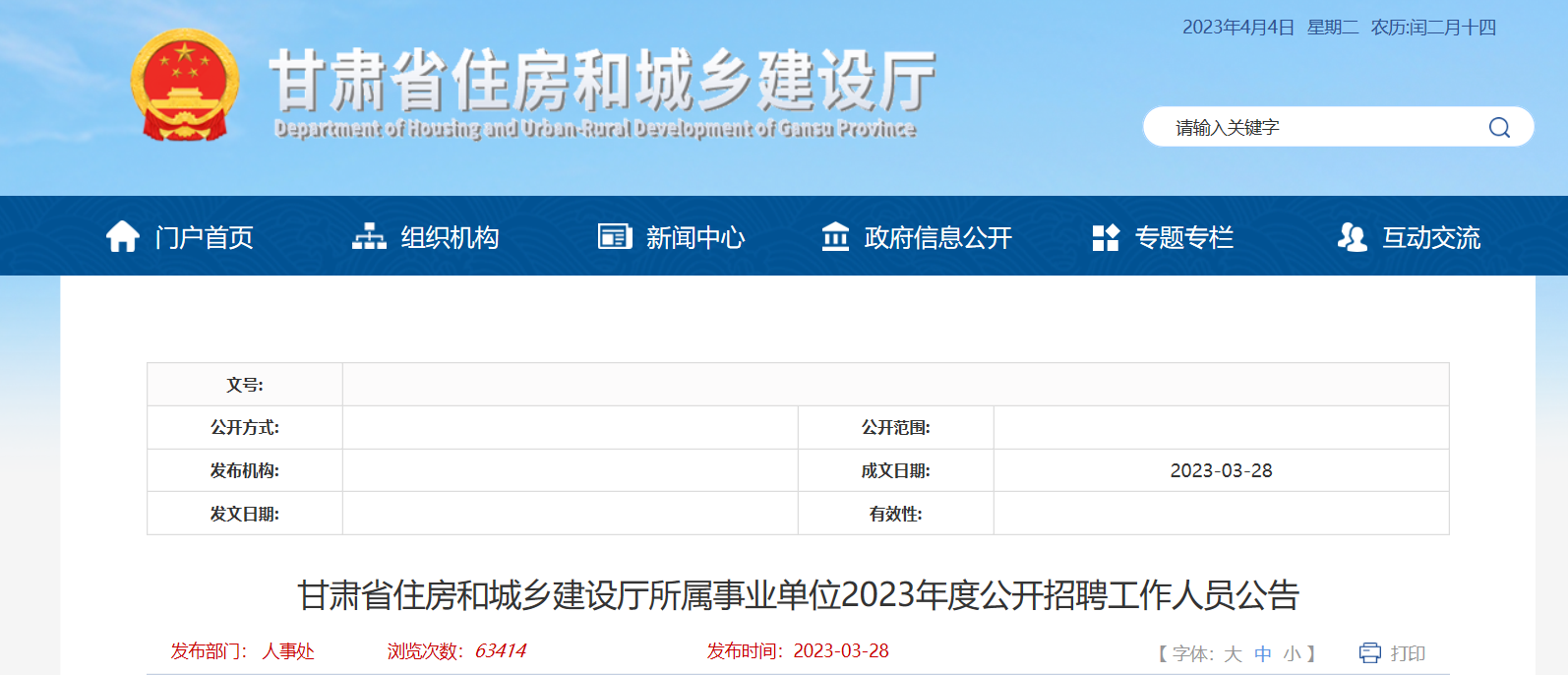
Task: Open 政府信息公开 navigation item
Action: click(937, 237)
